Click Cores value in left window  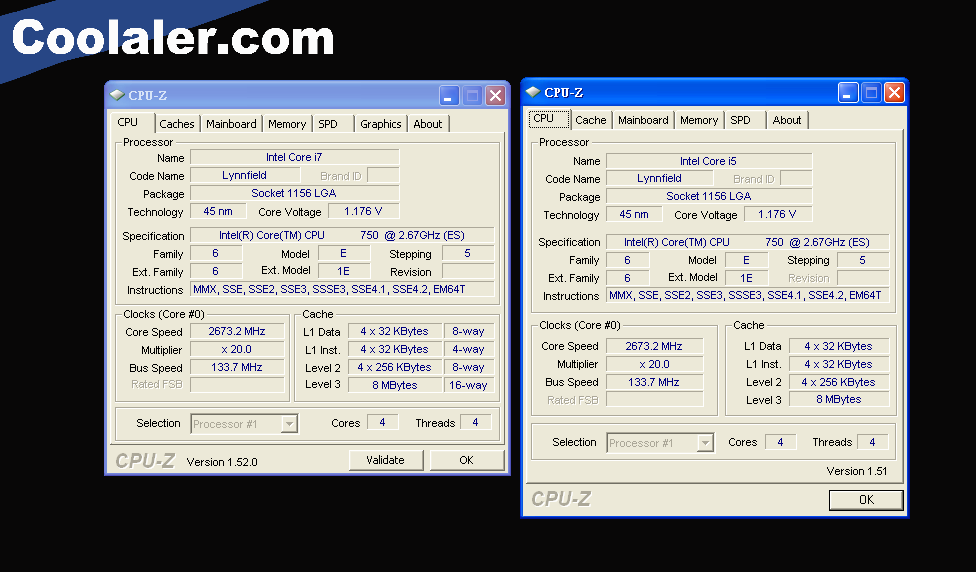382,423
